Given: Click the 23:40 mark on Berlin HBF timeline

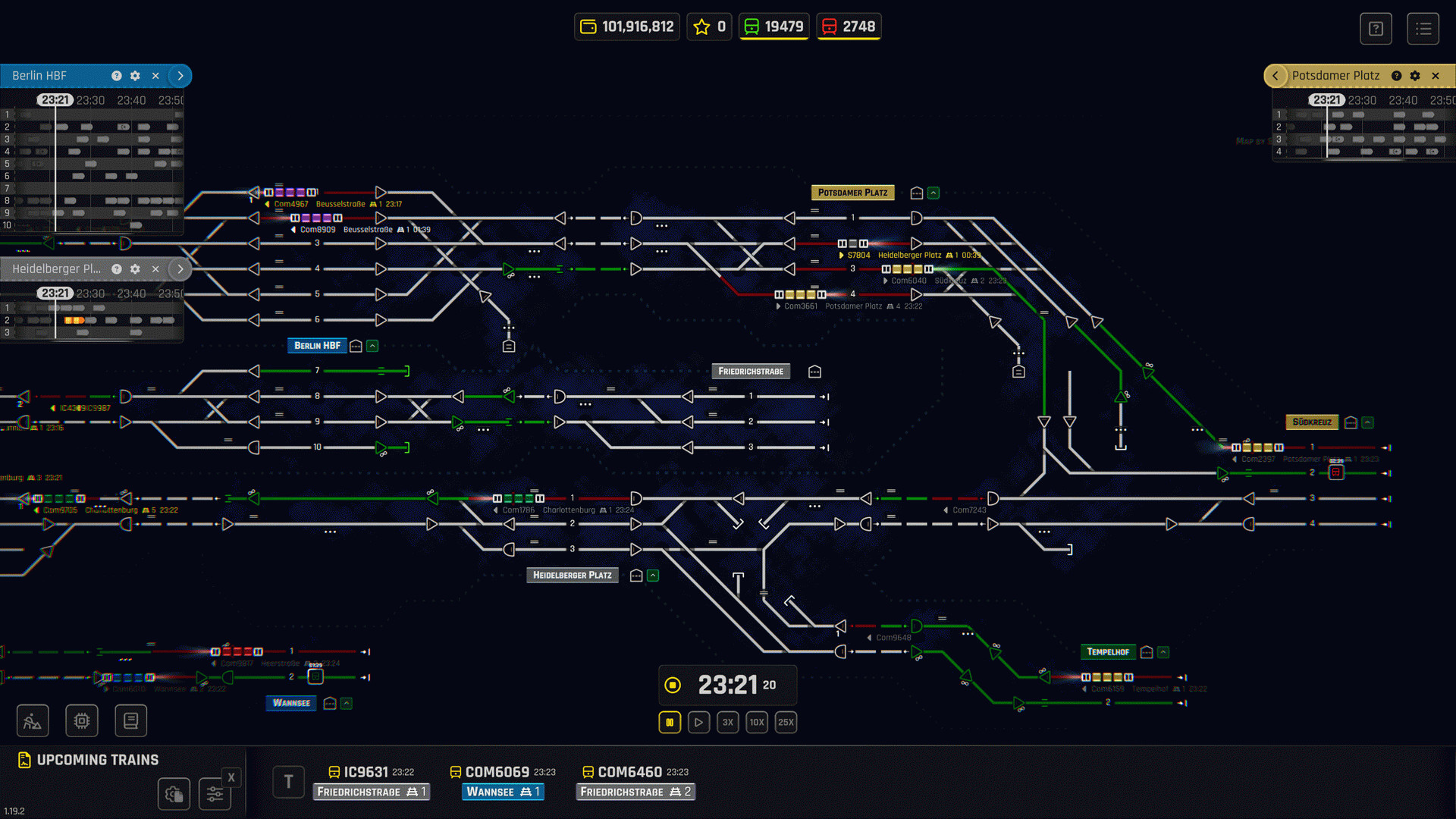Looking at the screenshot, I should coord(131,100).
